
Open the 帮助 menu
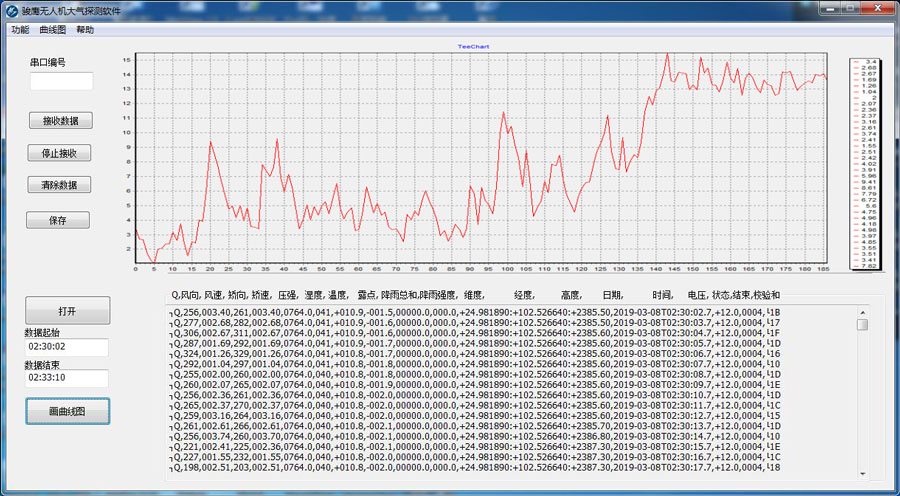[x=85, y=30]
